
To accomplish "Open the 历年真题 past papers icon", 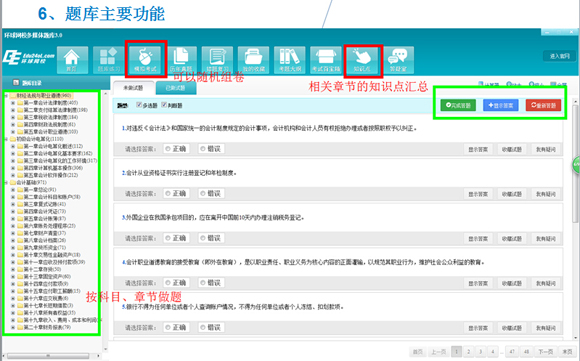I will (x=181, y=60).
